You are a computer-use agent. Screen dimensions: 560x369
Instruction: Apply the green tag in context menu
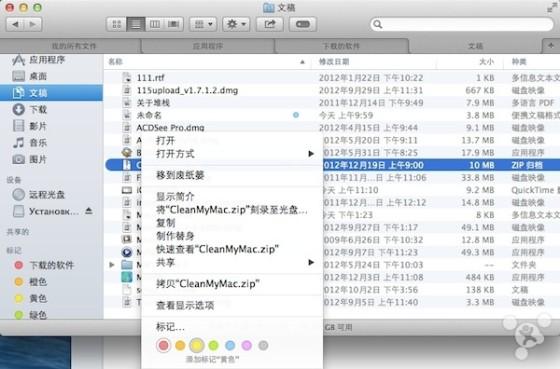point(214,345)
